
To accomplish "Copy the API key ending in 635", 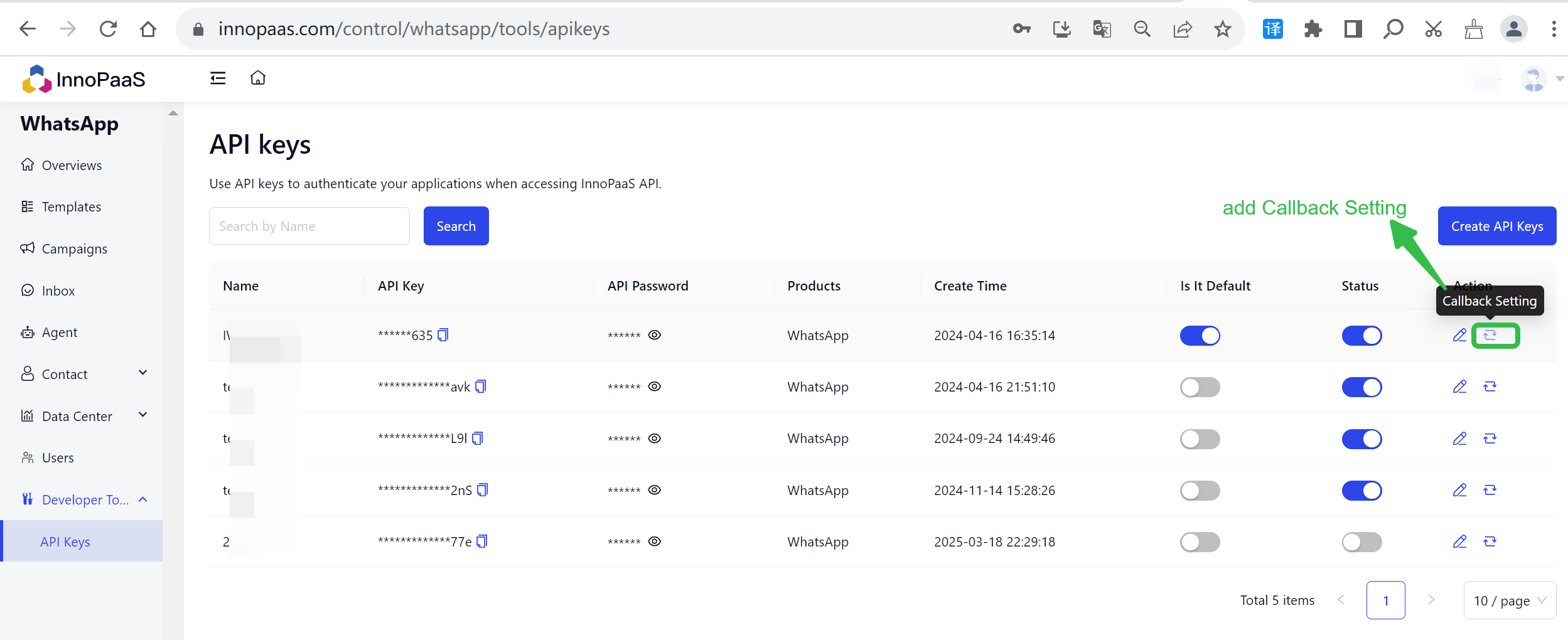I will point(443,335).
